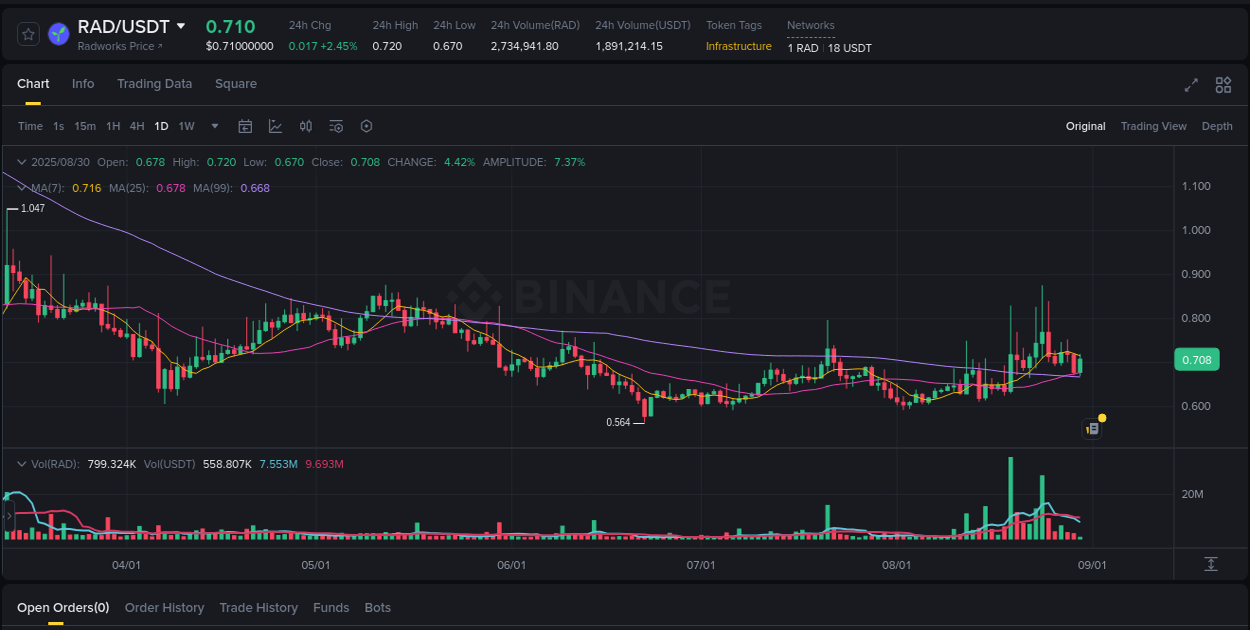Select the chart style icon
Viewport: 1250px width, 630px height.
click(276, 126)
